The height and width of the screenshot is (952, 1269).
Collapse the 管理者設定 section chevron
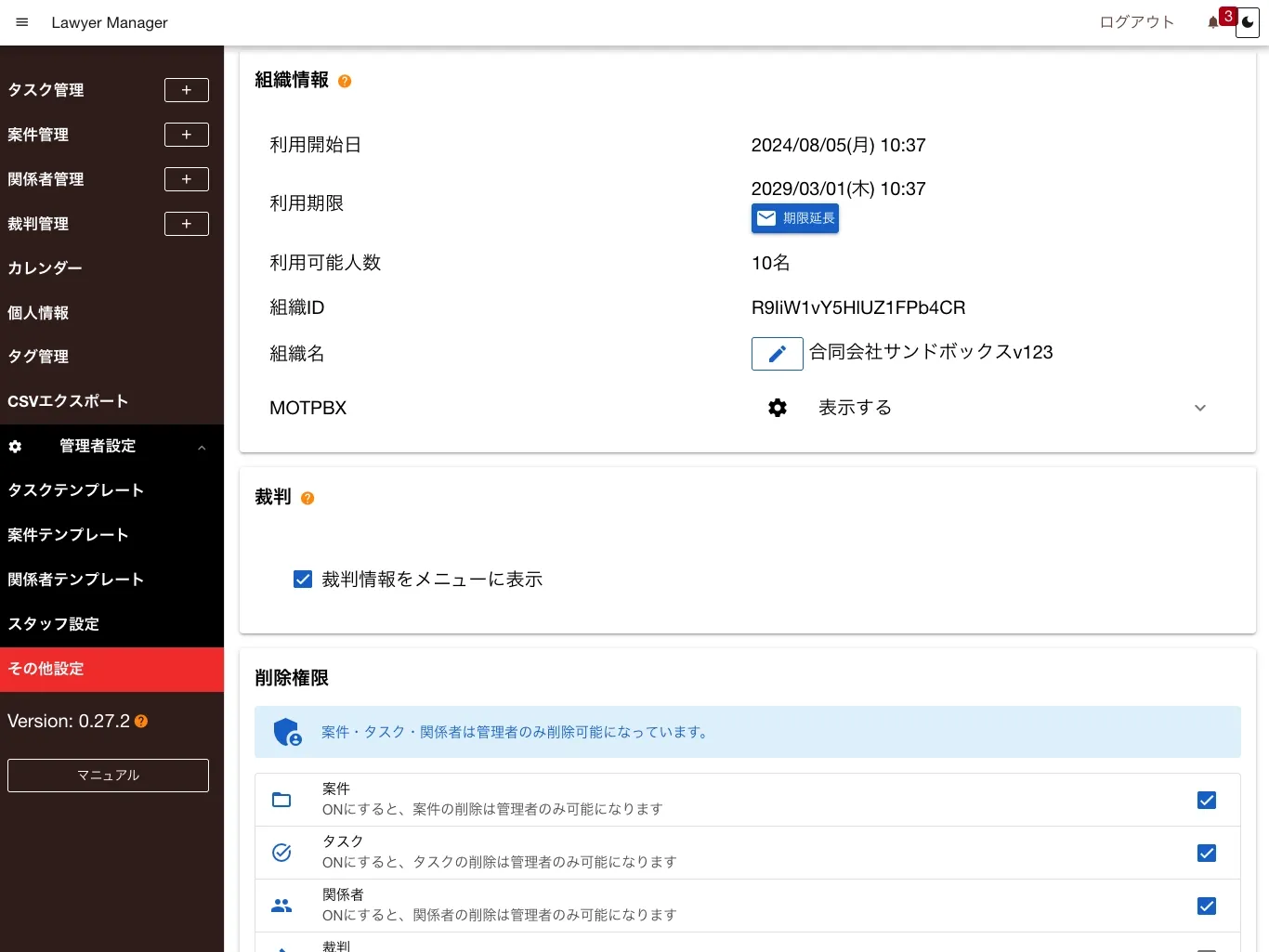click(x=202, y=448)
